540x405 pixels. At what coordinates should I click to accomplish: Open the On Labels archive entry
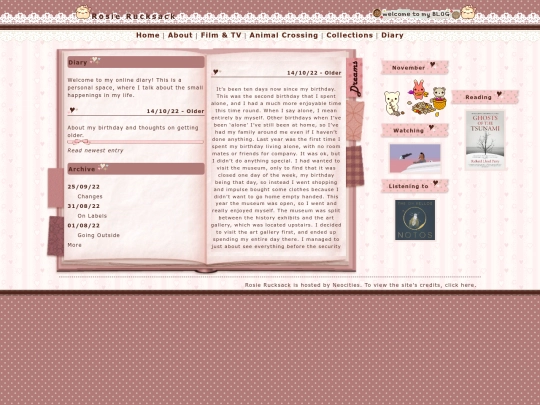tap(92, 216)
